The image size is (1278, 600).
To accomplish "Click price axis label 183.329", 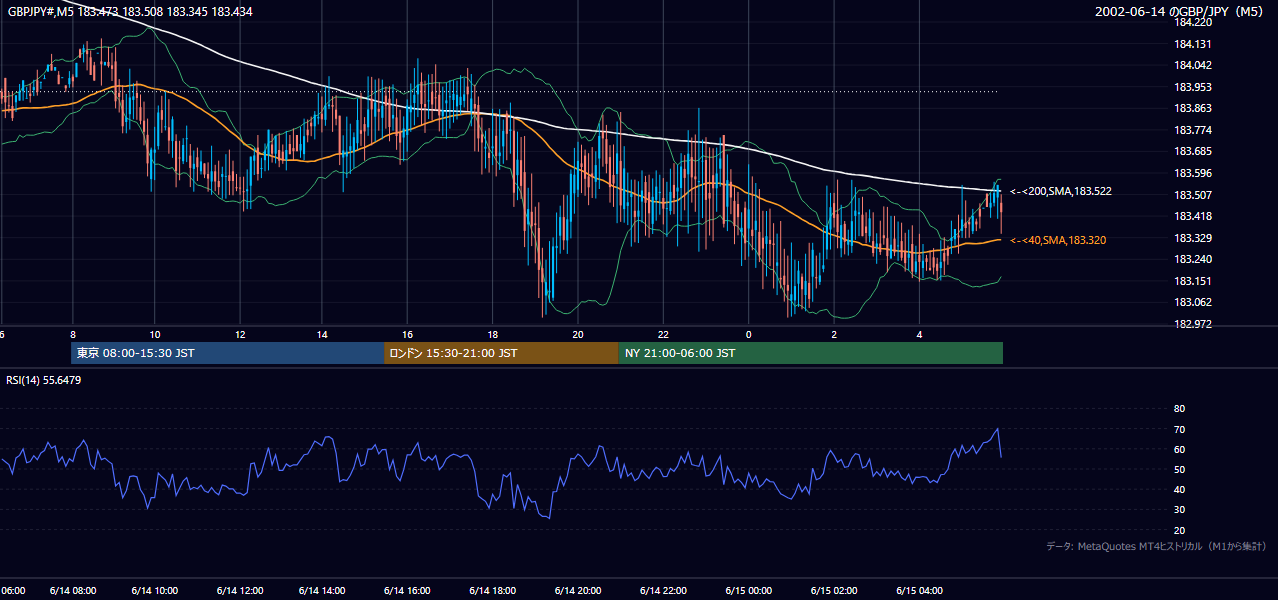I will coord(1192,238).
